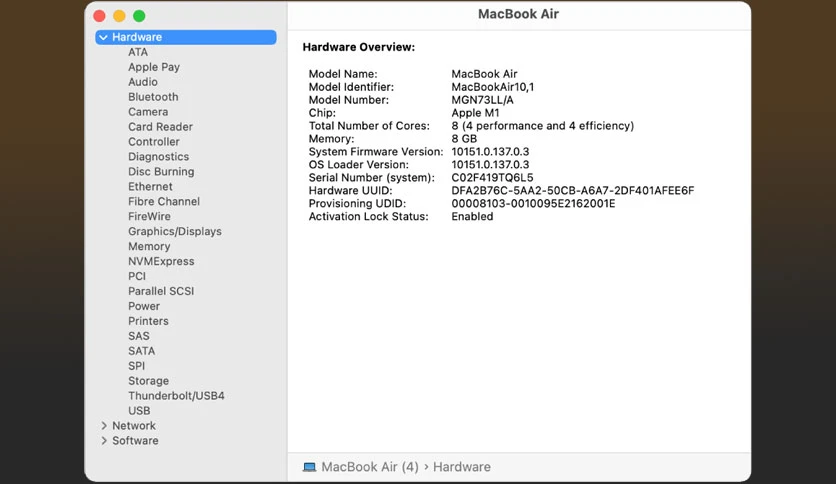
Task: Expand the Network section
Action: pos(104,426)
